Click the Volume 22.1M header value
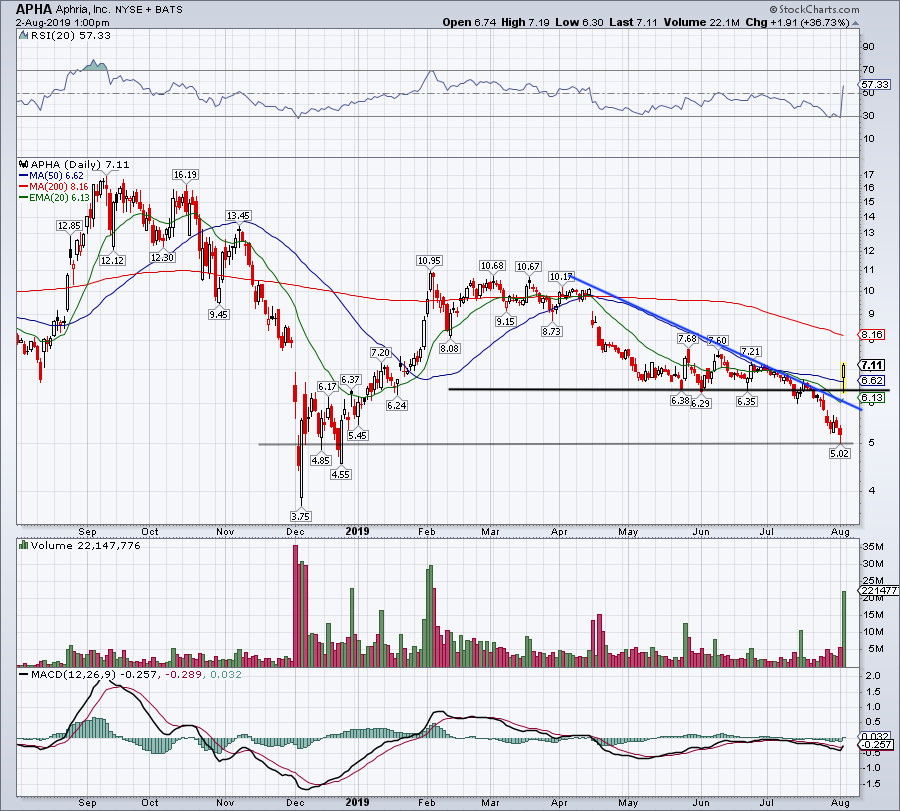 click(701, 22)
